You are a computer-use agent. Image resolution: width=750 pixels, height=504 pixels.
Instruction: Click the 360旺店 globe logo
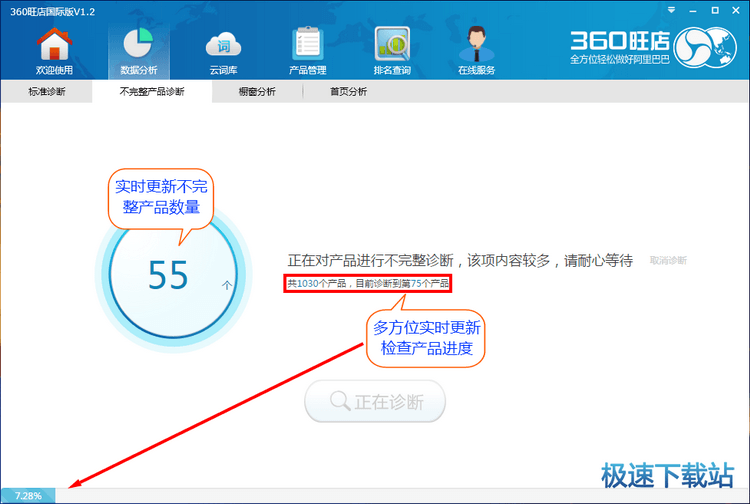705,47
